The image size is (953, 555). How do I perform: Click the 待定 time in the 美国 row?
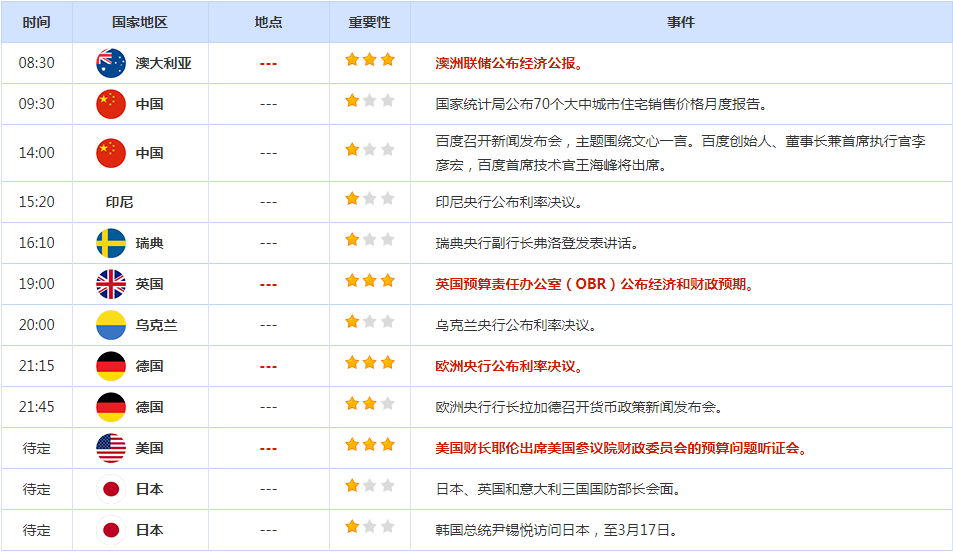coord(36,449)
